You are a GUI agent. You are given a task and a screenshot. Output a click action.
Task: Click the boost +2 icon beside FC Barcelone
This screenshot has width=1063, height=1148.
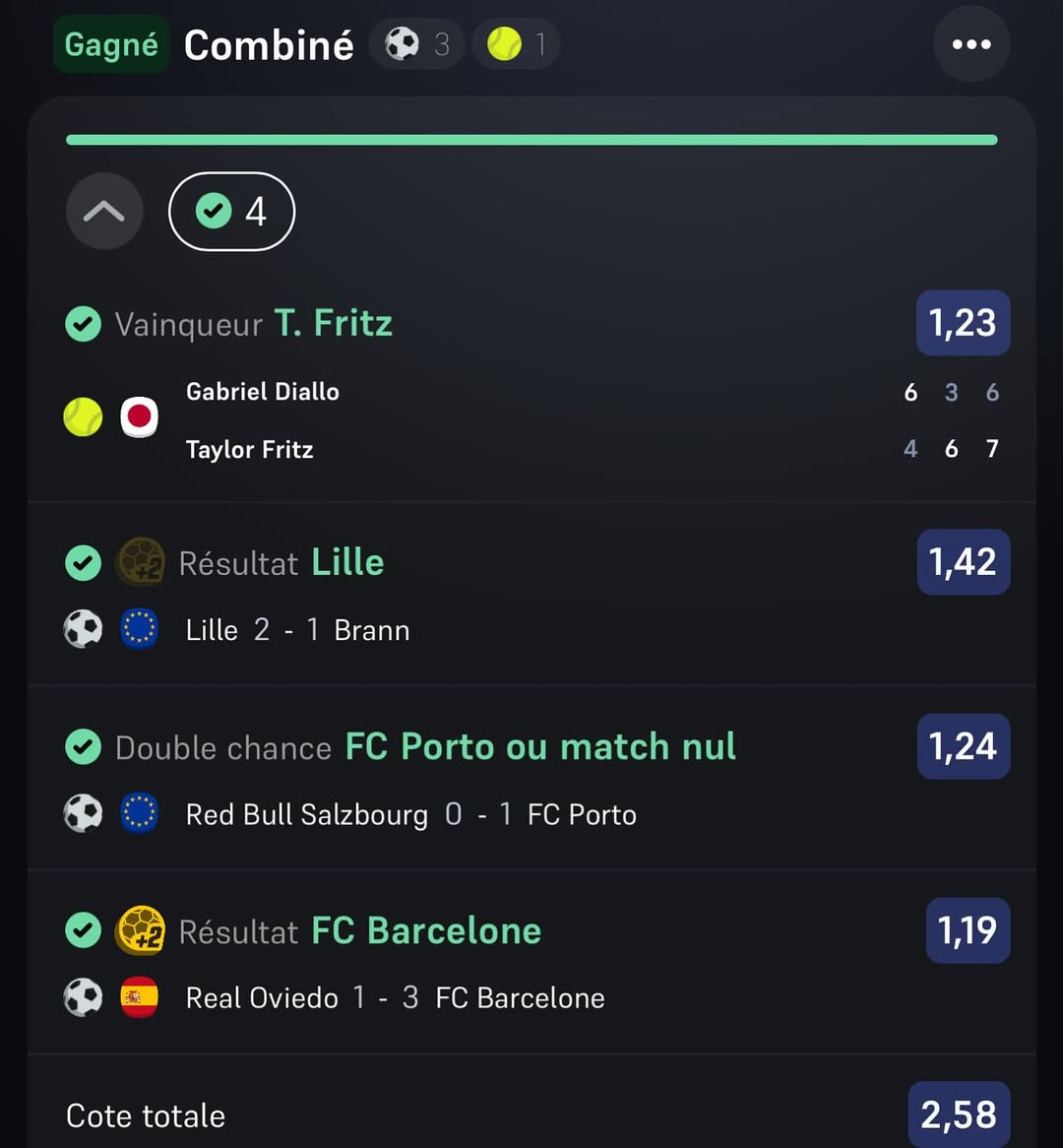tap(141, 930)
